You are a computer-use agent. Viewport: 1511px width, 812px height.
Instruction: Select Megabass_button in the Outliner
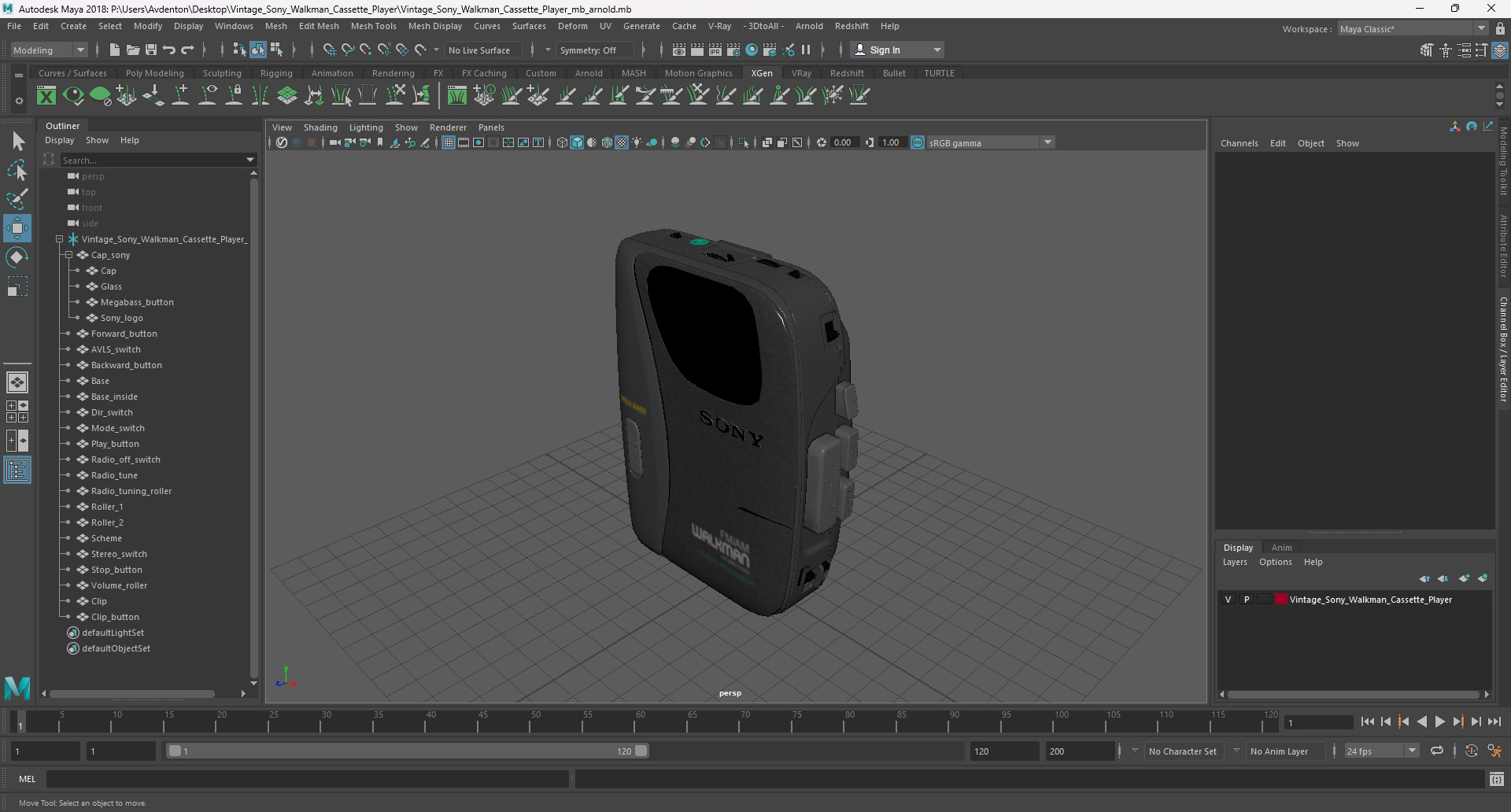click(x=137, y=302)
